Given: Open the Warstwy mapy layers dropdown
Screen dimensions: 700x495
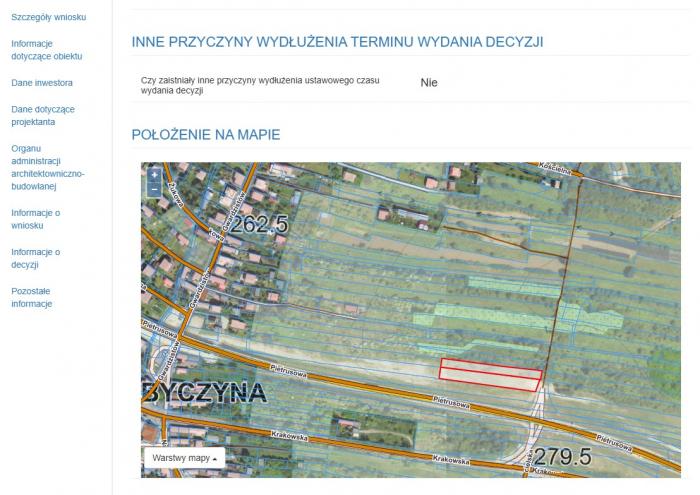Looking at the screenshot, I should tap(184, 458).
